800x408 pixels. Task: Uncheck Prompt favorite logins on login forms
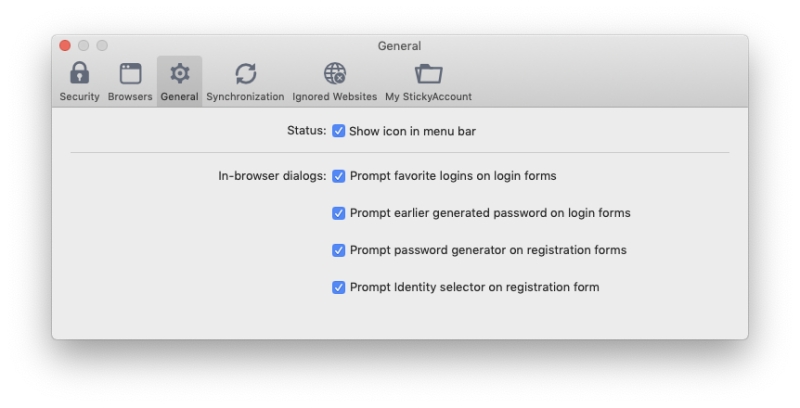coord(338,176)
